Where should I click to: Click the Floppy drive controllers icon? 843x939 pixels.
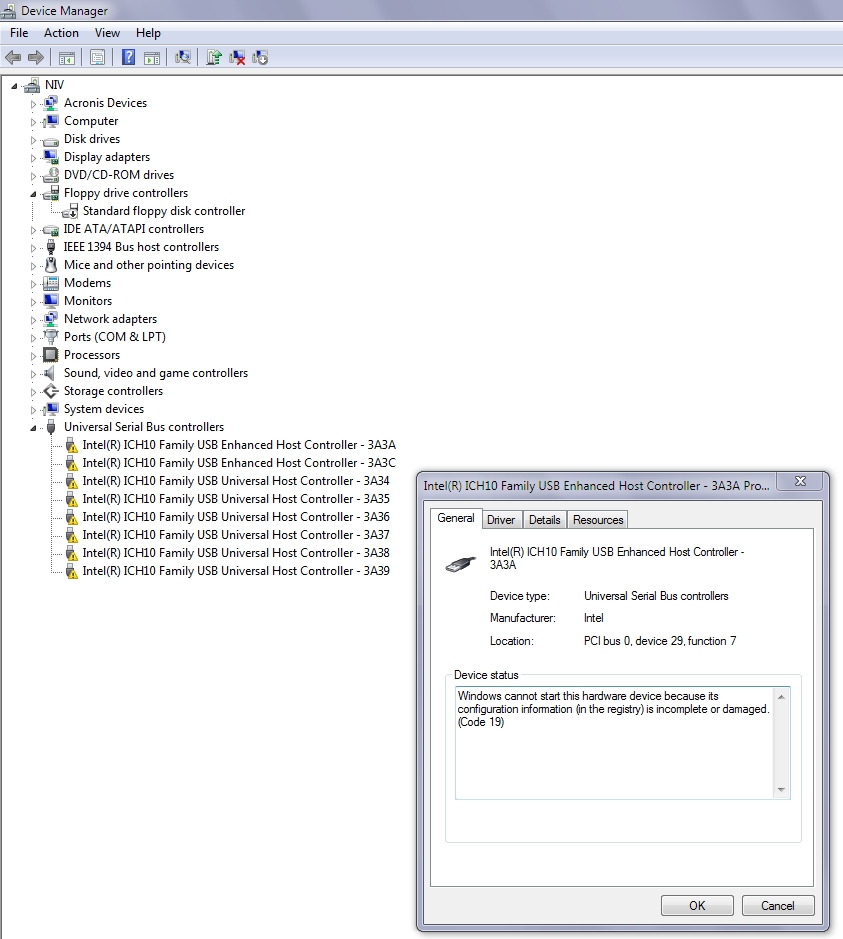click(x=51, y=193)
